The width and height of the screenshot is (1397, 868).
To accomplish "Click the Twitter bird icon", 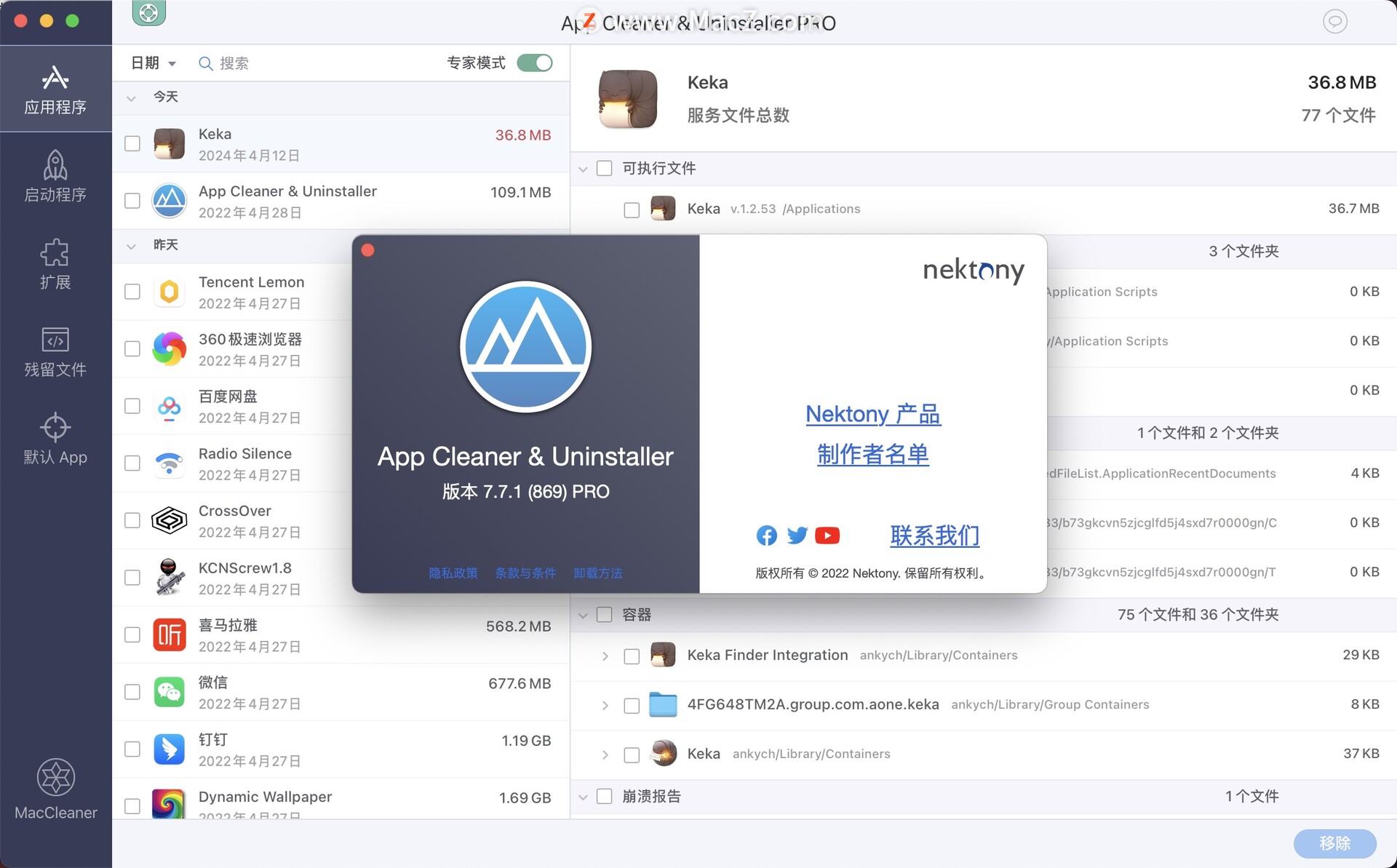I will (x=797, y=535).
